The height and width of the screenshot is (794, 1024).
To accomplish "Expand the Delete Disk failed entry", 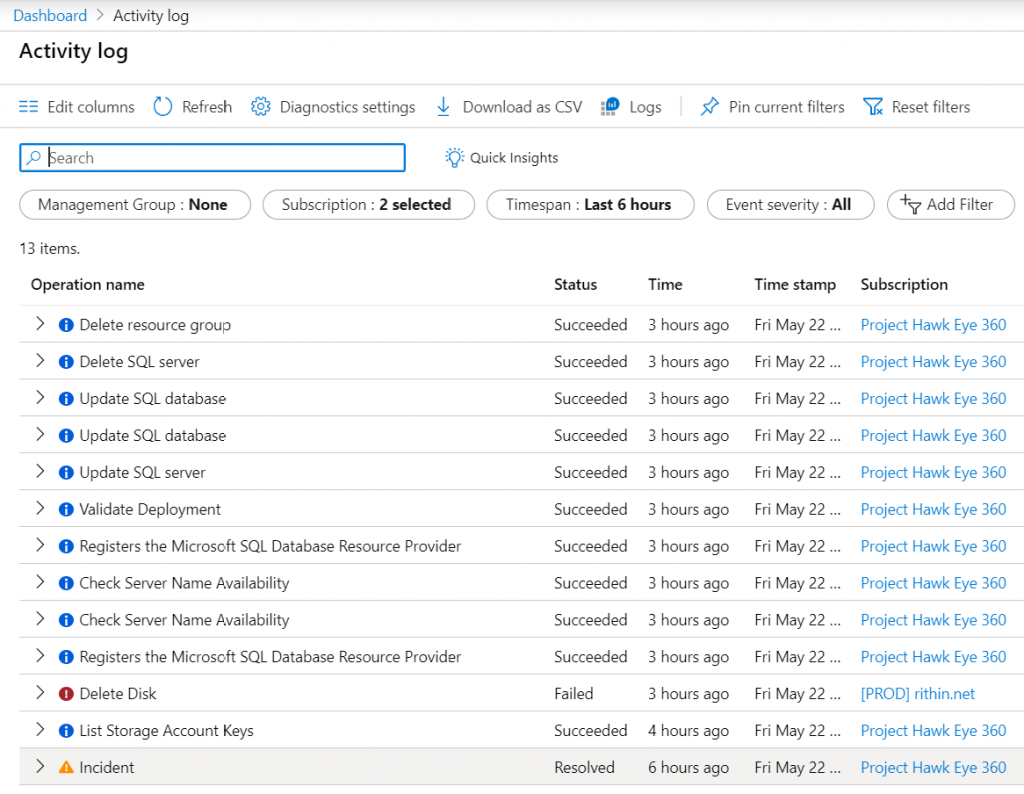I will pyautogui.click(x=40, y=693).
